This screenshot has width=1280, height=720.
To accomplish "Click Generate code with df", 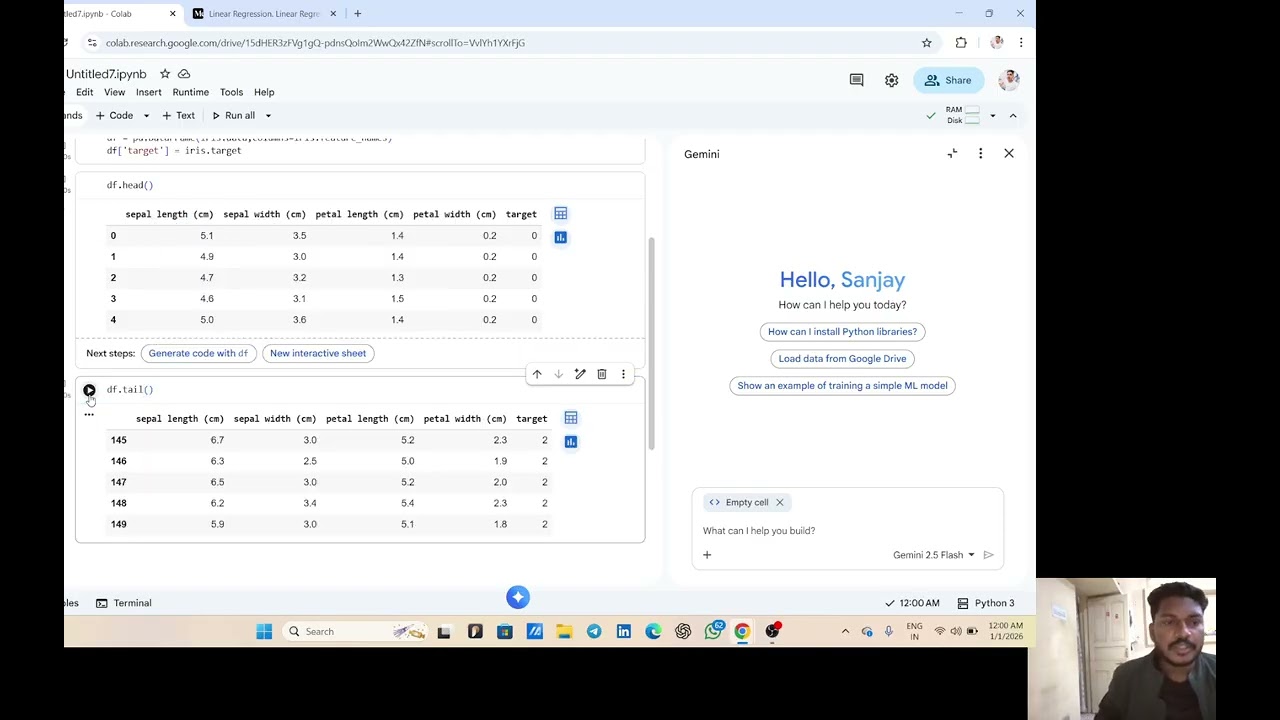I will point(198,353).
